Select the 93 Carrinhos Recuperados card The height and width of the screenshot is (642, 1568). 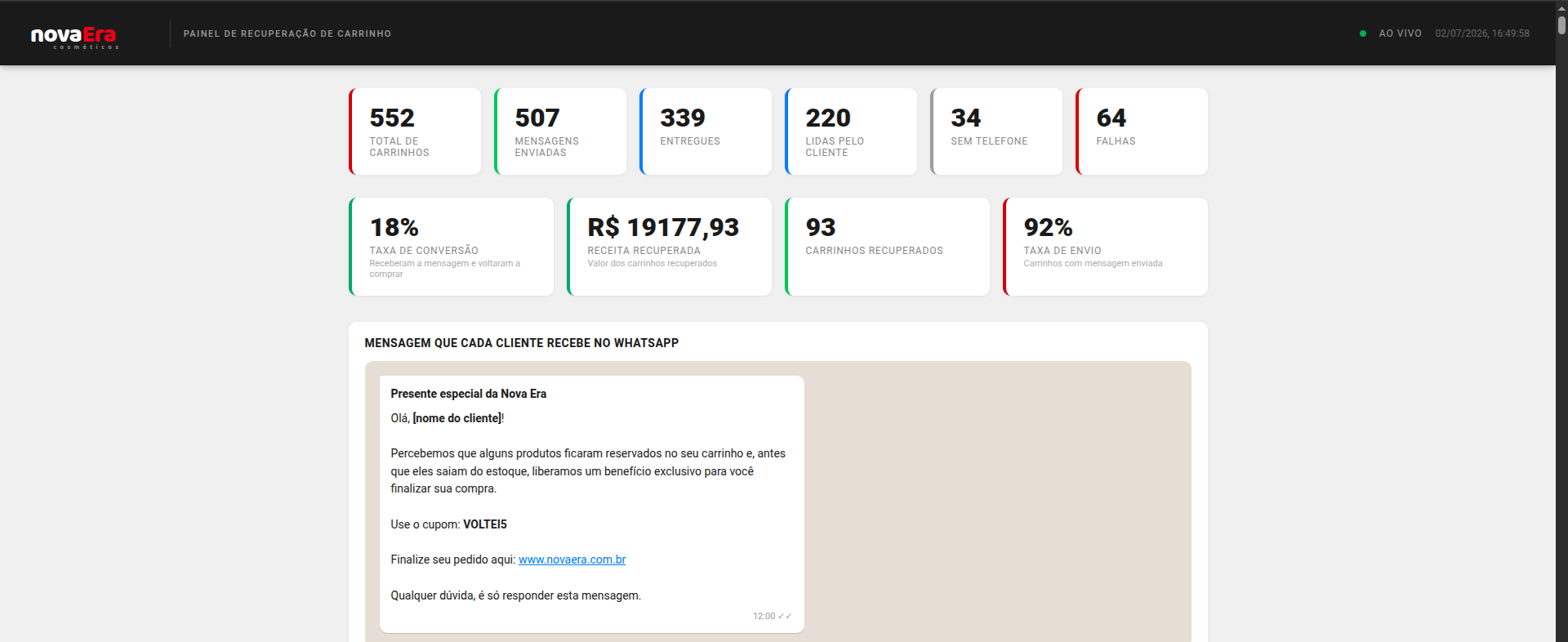pos(888,247)
